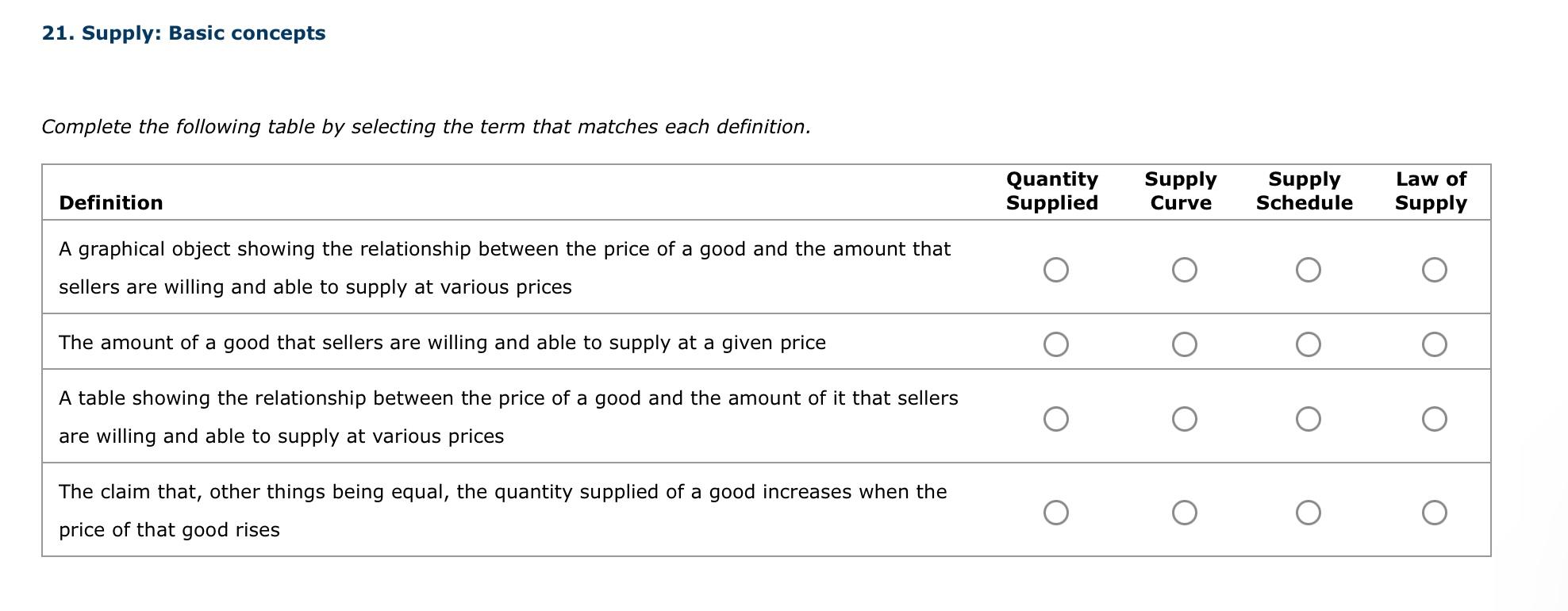Select Law of Supply for the price rises claim

(x=1435, y=512)
